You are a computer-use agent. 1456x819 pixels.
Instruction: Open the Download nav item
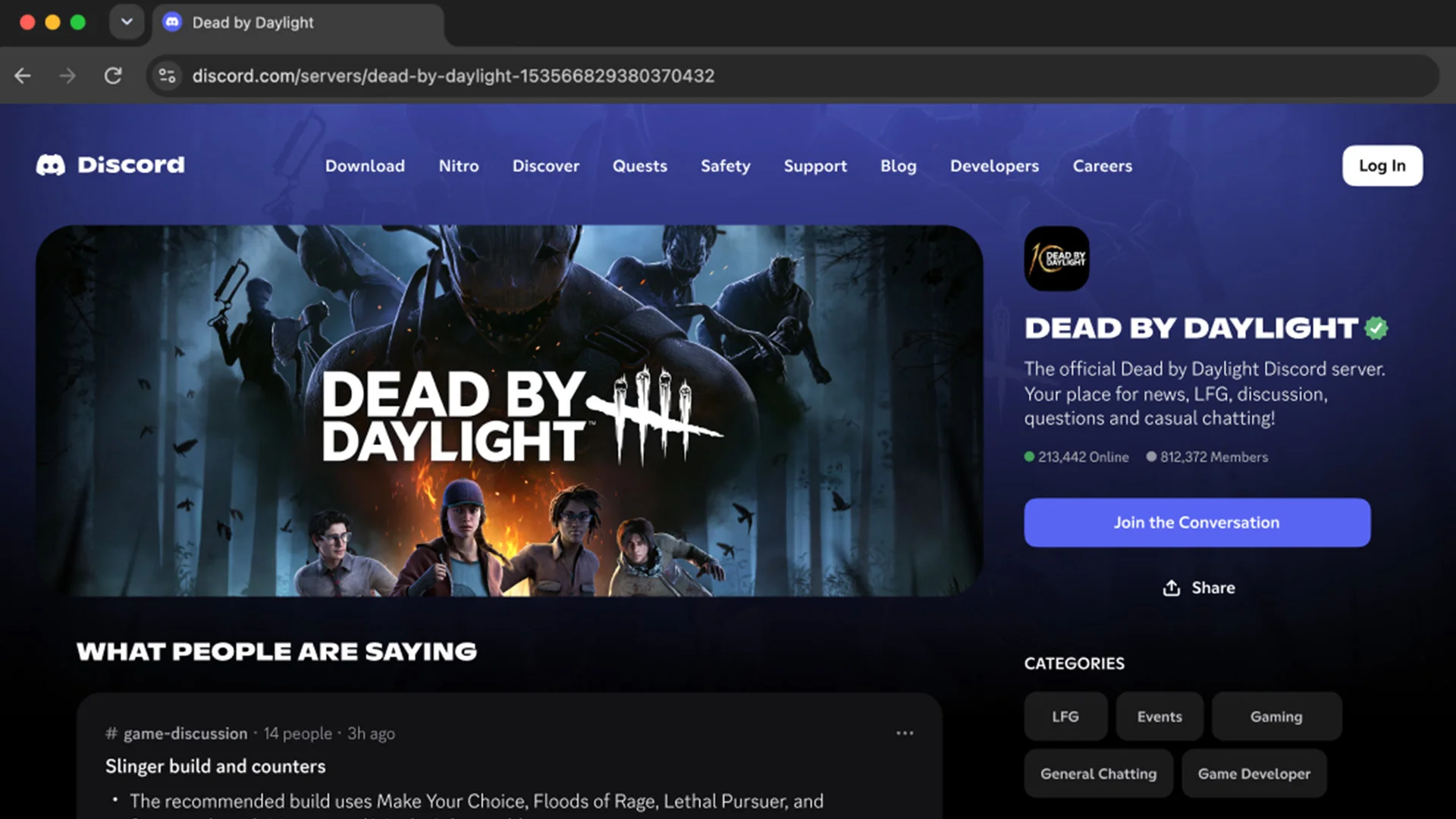coord(365,165)
